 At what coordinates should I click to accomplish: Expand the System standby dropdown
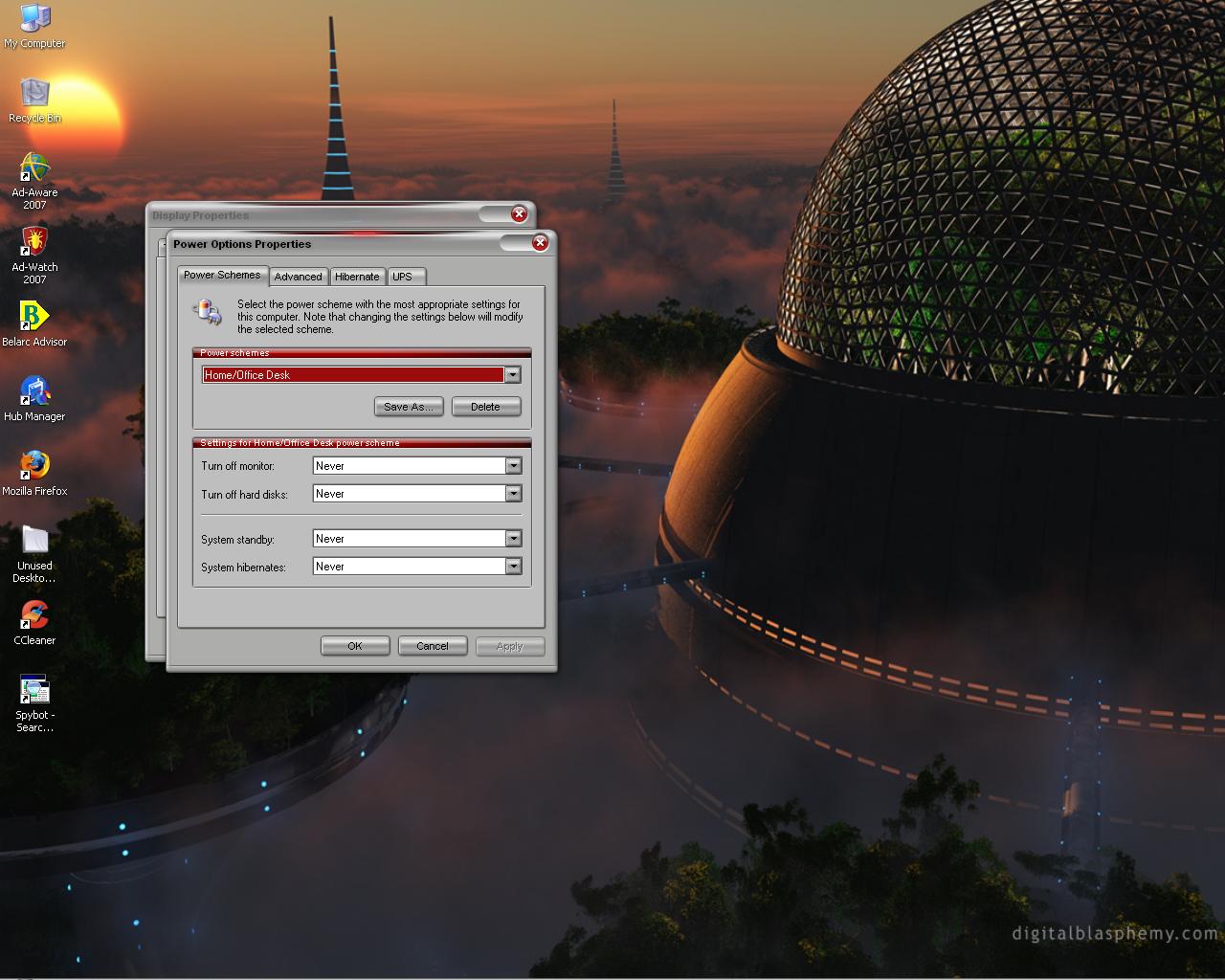513,539
